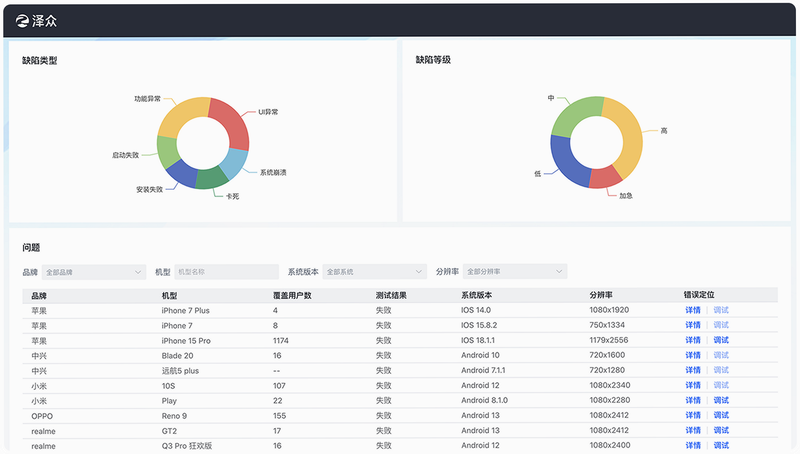Click the 缺陷类型 panel title
Screen dimensions: 800x454
point(40,61)
